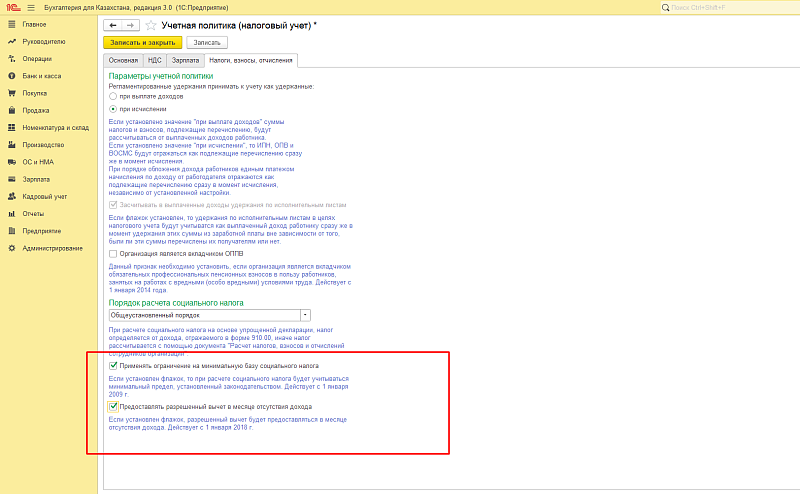The width and height of the screenshot is (800, 494).
Task: Click into the Поиск search field
Action: [730, 7]
